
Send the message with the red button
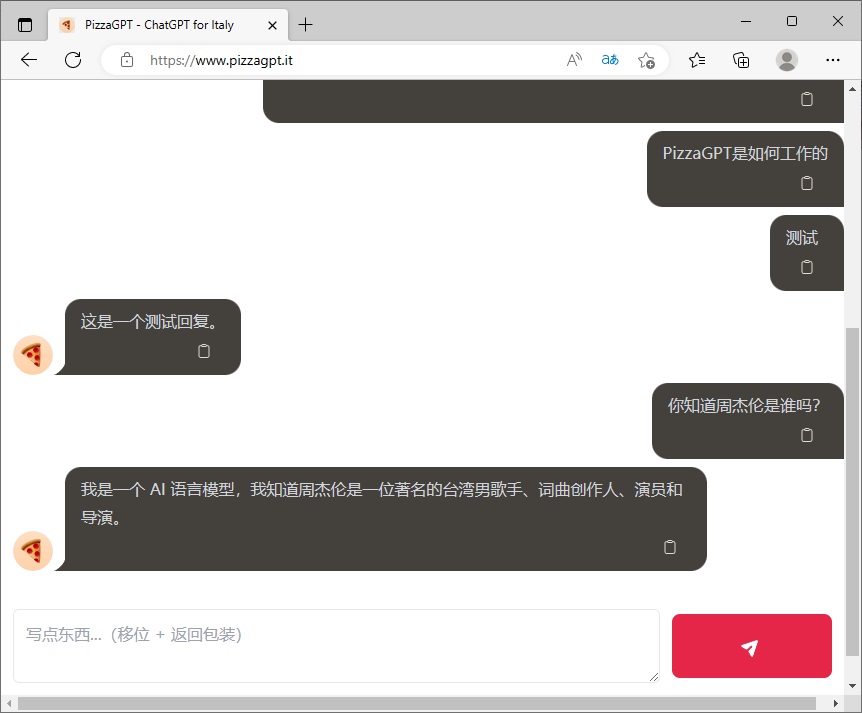752,646
